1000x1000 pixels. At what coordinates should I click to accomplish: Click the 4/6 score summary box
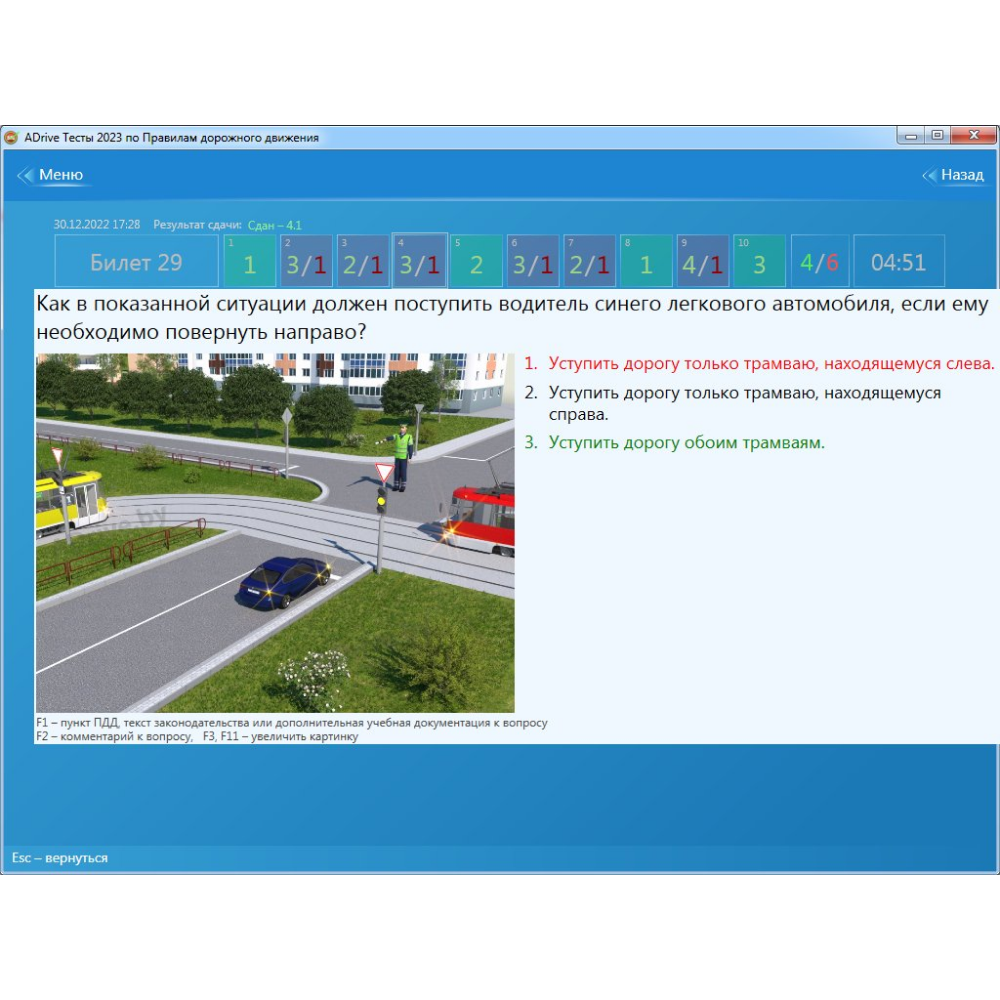[820, 261]
